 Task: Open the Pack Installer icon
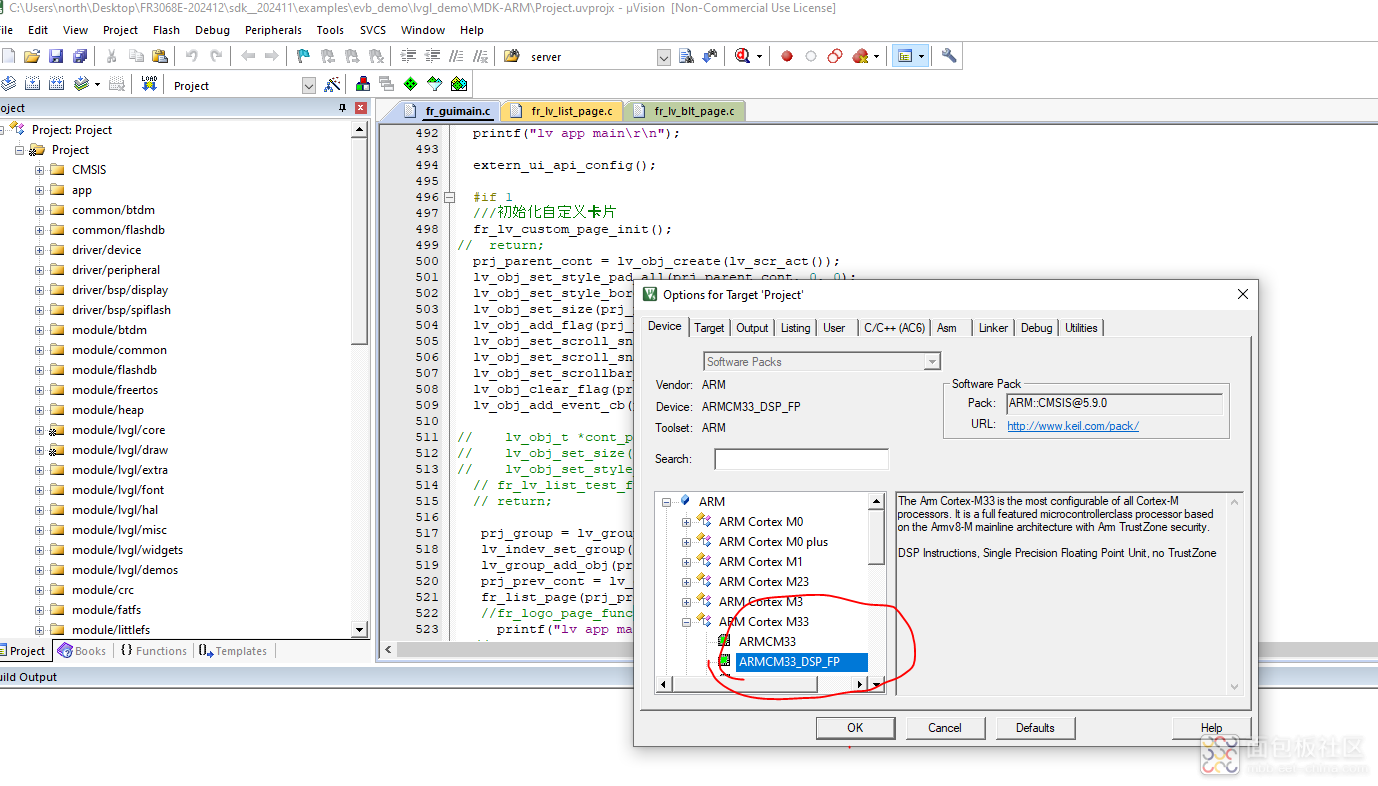point(459,85)
